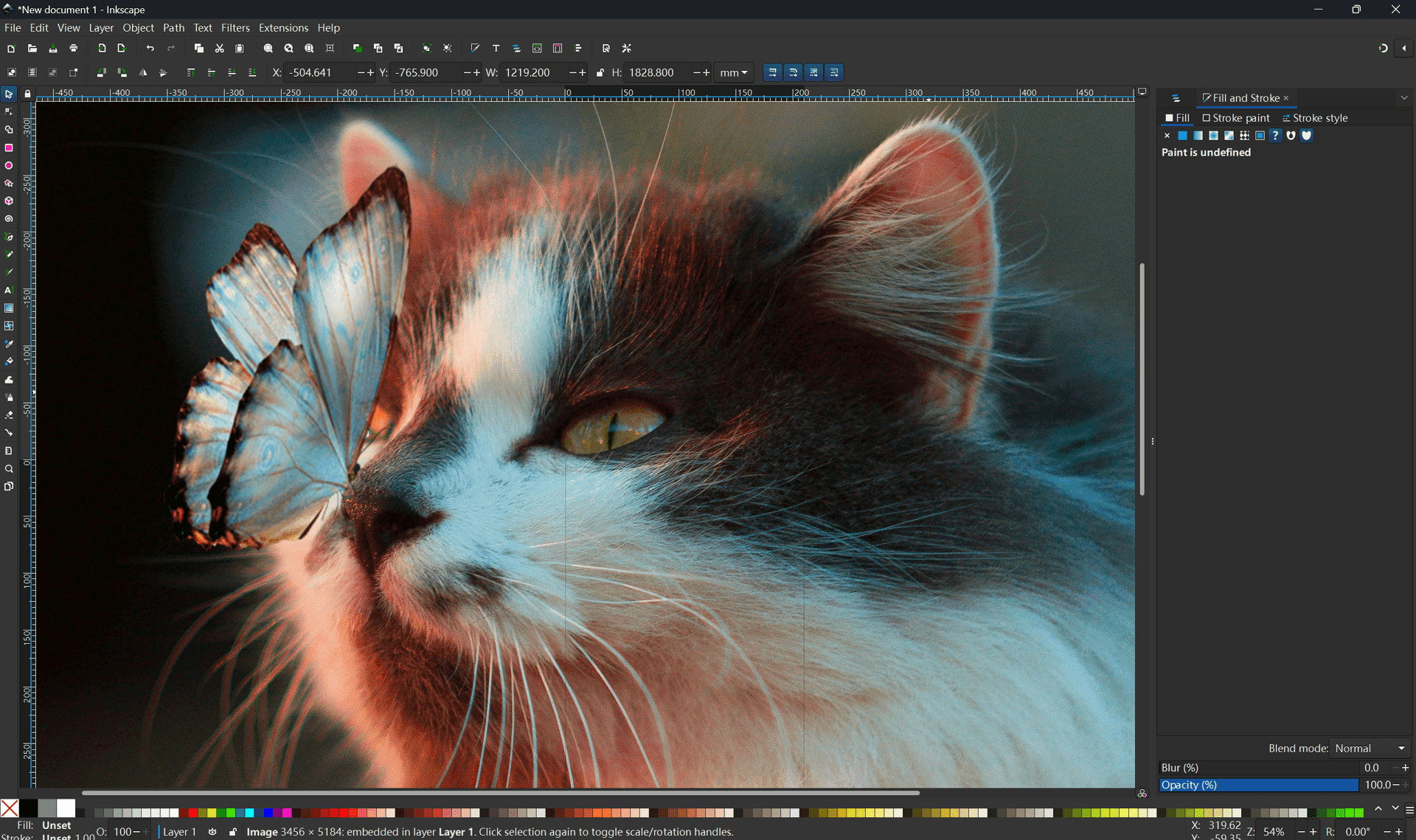Open Text and Font dialog icon
Screen dimensions: 1416x840
click(x=496, y=48)
